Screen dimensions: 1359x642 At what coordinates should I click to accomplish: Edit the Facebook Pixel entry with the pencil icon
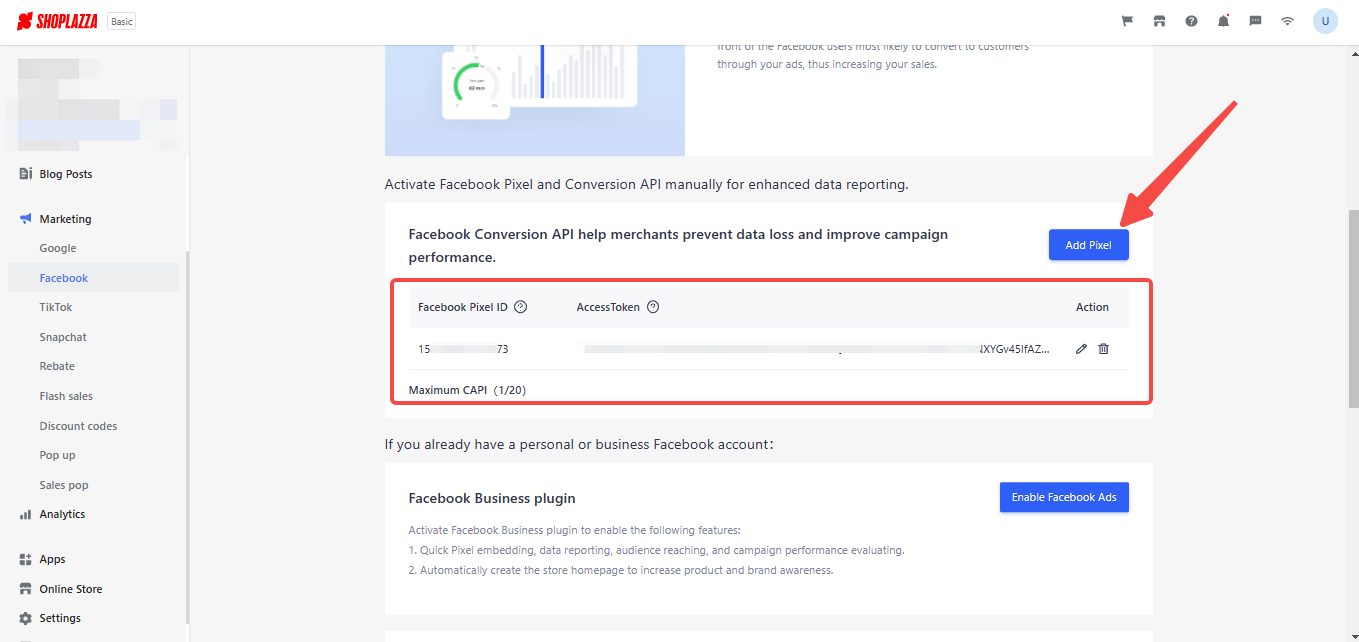pyautogui.click(x=1081, y=349)
